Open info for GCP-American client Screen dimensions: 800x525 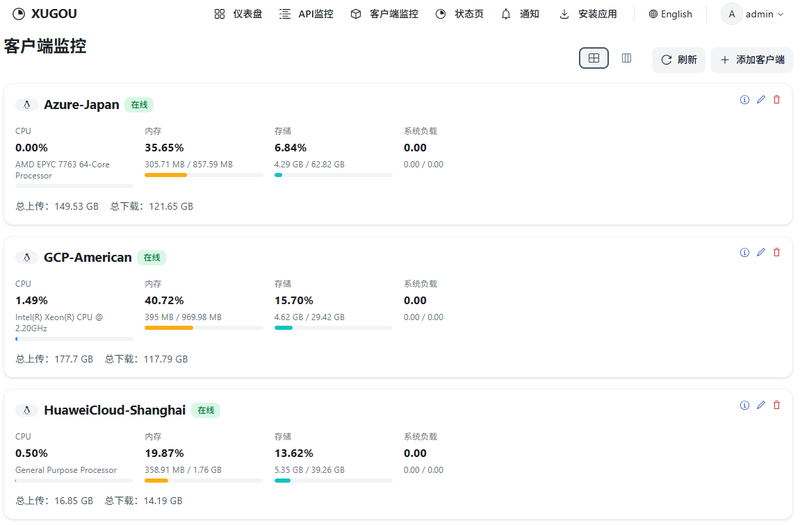pos(744,253)
